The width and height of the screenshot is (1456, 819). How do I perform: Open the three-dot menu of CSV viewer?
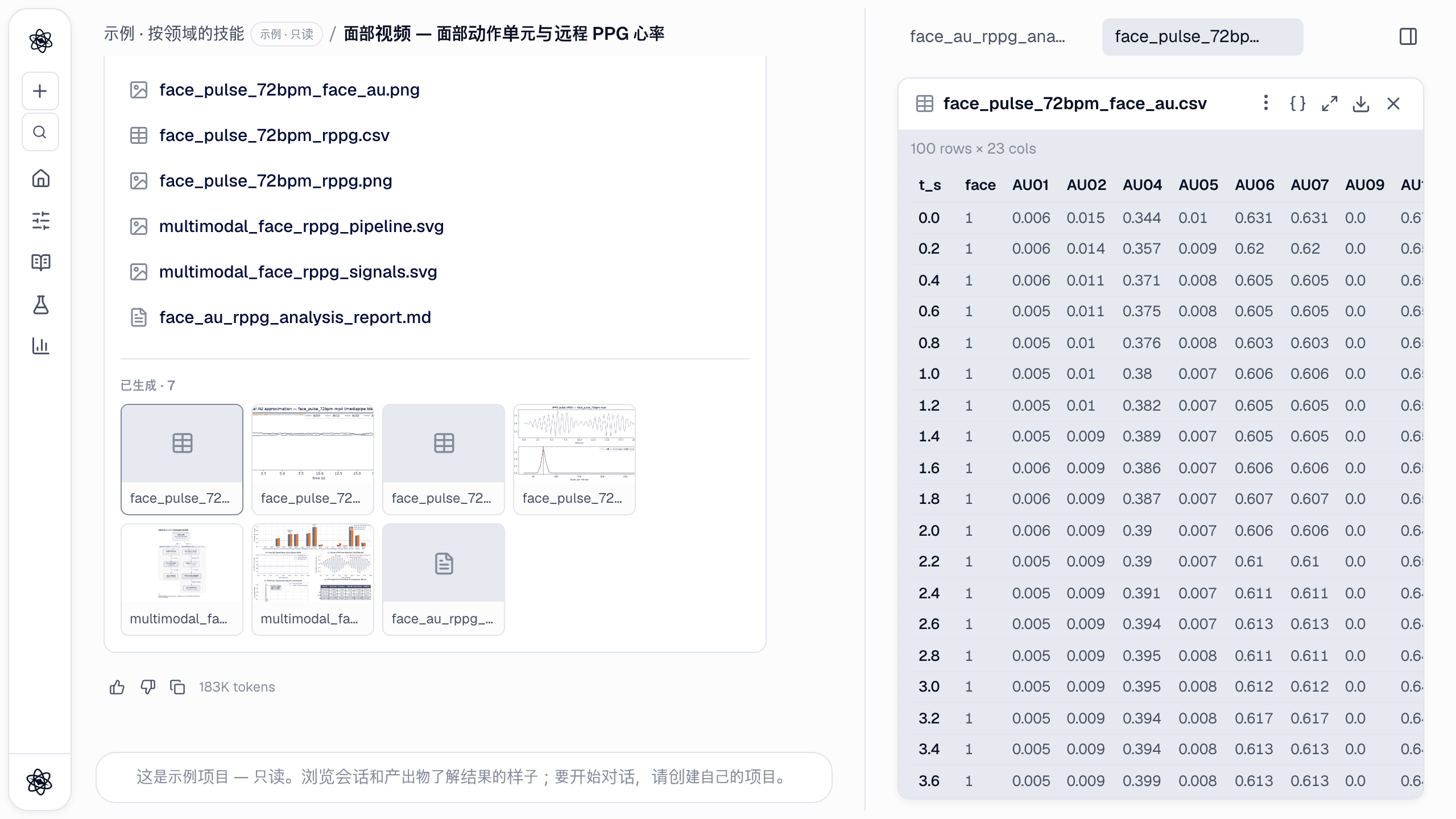tap(1265, 103)
